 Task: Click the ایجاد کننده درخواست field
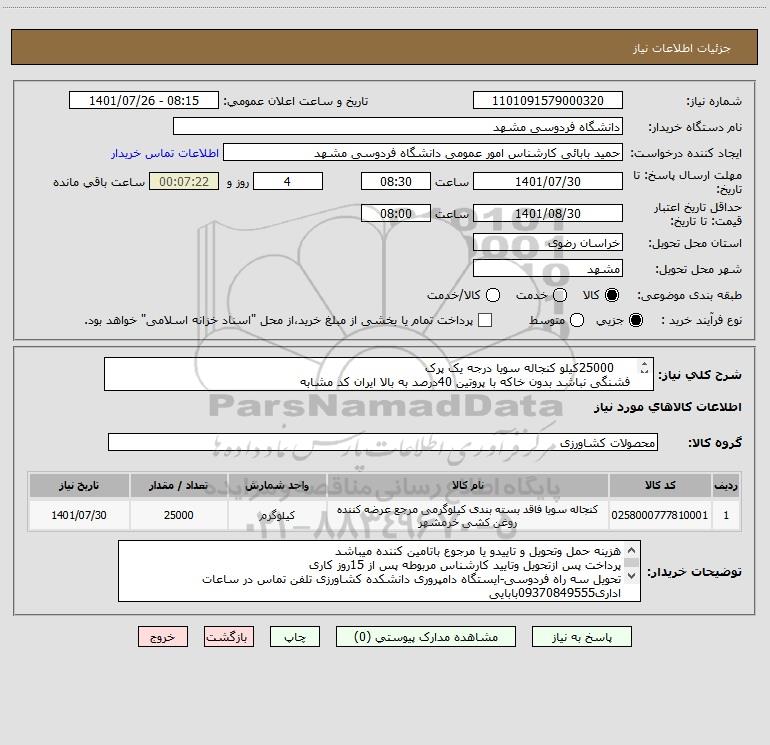click(422, 153)
